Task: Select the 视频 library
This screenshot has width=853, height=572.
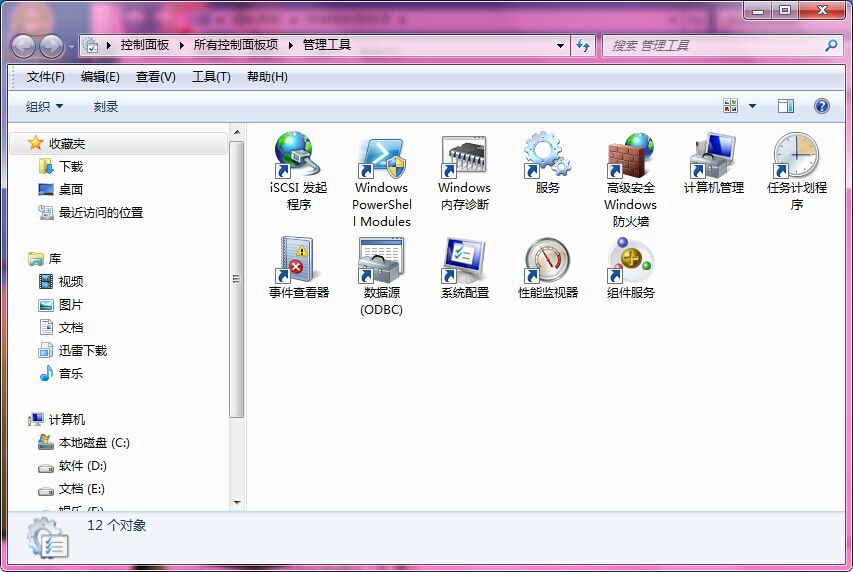Action: pos(61,281)
